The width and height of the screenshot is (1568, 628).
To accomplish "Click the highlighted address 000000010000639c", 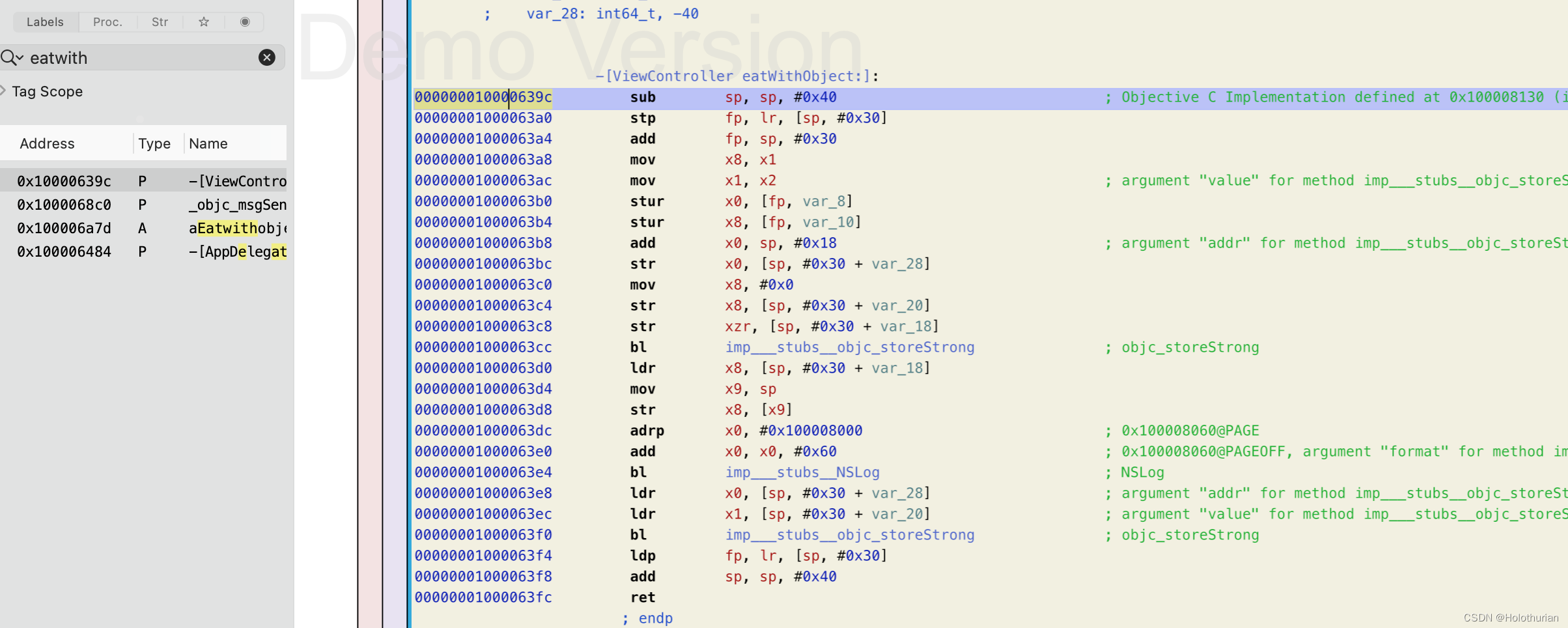I will (x=483, y=97).
